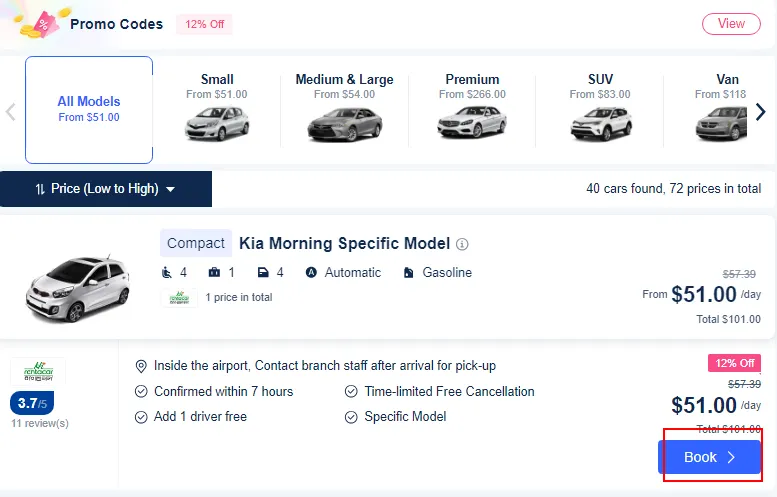
Task: Click the Specific Model checkmark icon
Action: (x=351, y=417)
